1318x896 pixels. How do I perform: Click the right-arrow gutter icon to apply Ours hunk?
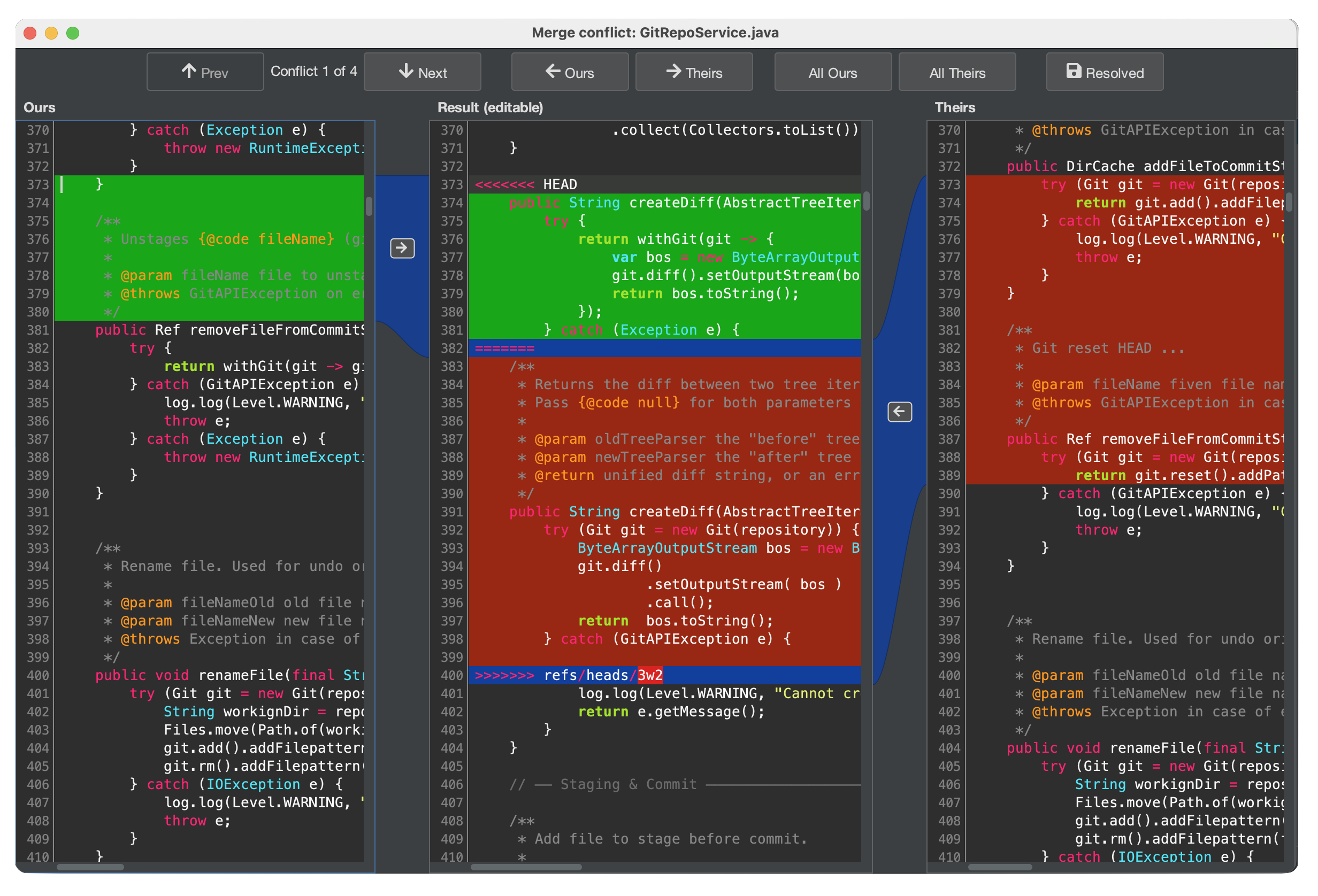click(402, 248)
